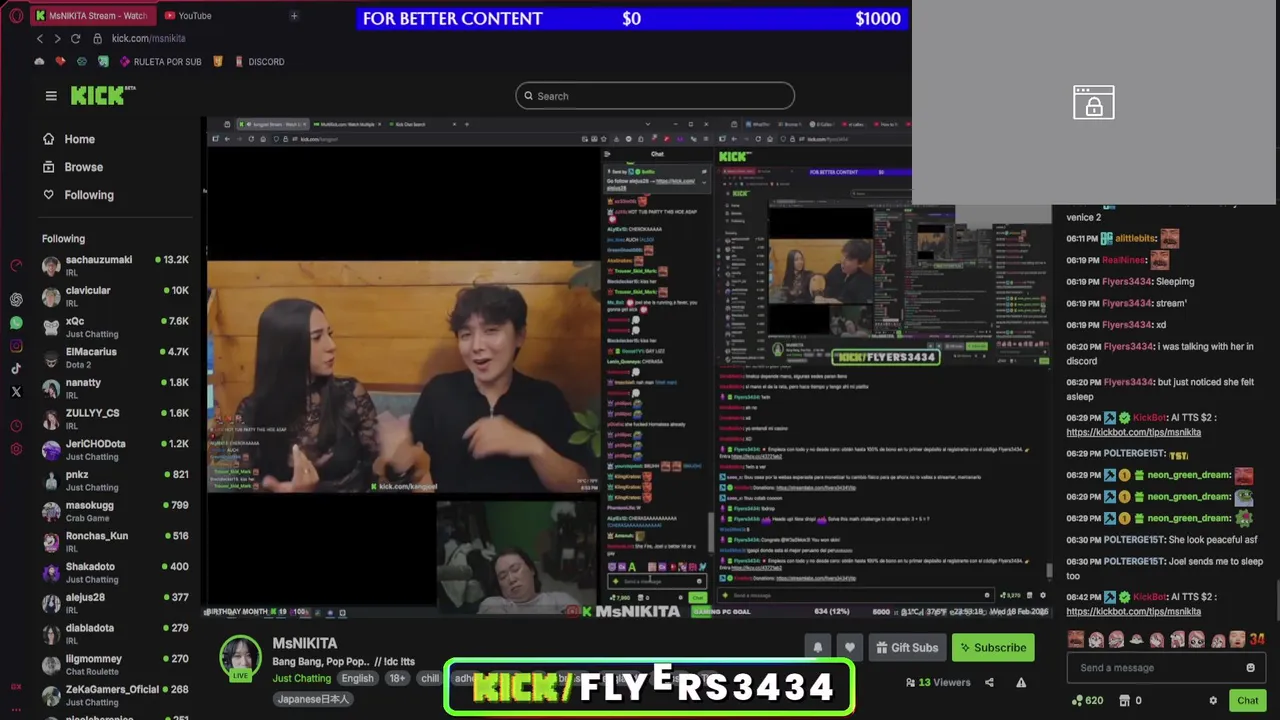
Task: Open Browse in Kick sidebar
Action: pos(73,167)
